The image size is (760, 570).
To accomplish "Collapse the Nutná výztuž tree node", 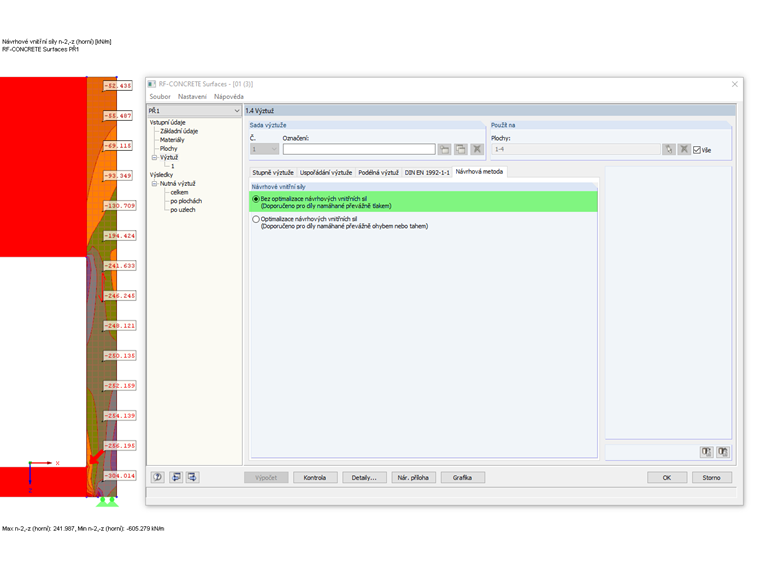I will coord(155,184).
